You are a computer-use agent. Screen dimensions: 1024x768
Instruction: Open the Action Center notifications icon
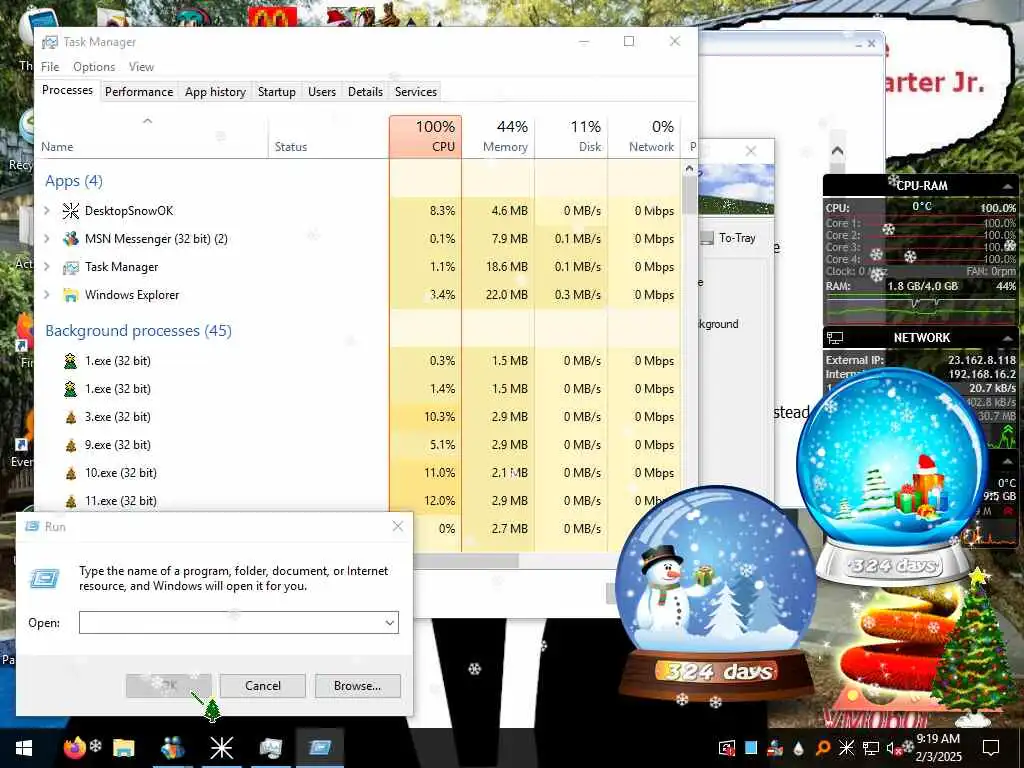click(x=991, y=748)
